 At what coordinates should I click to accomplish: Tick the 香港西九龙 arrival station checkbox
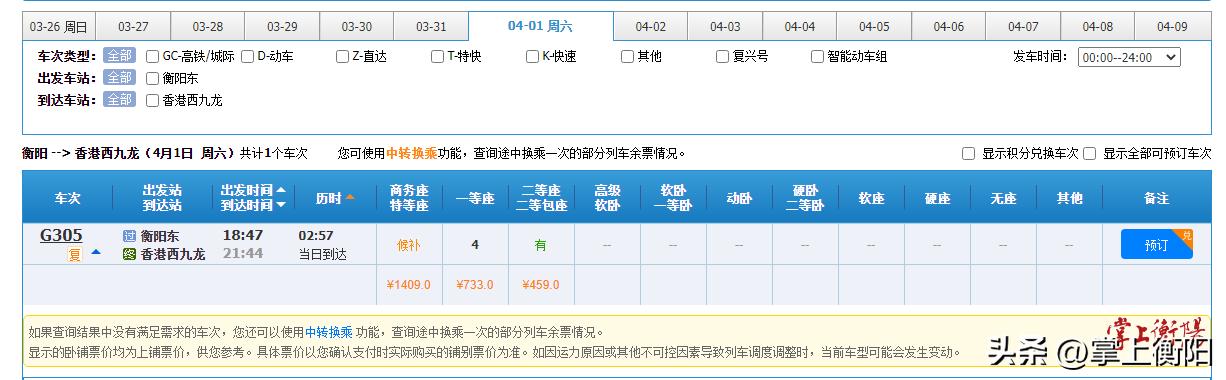point(153,100)
